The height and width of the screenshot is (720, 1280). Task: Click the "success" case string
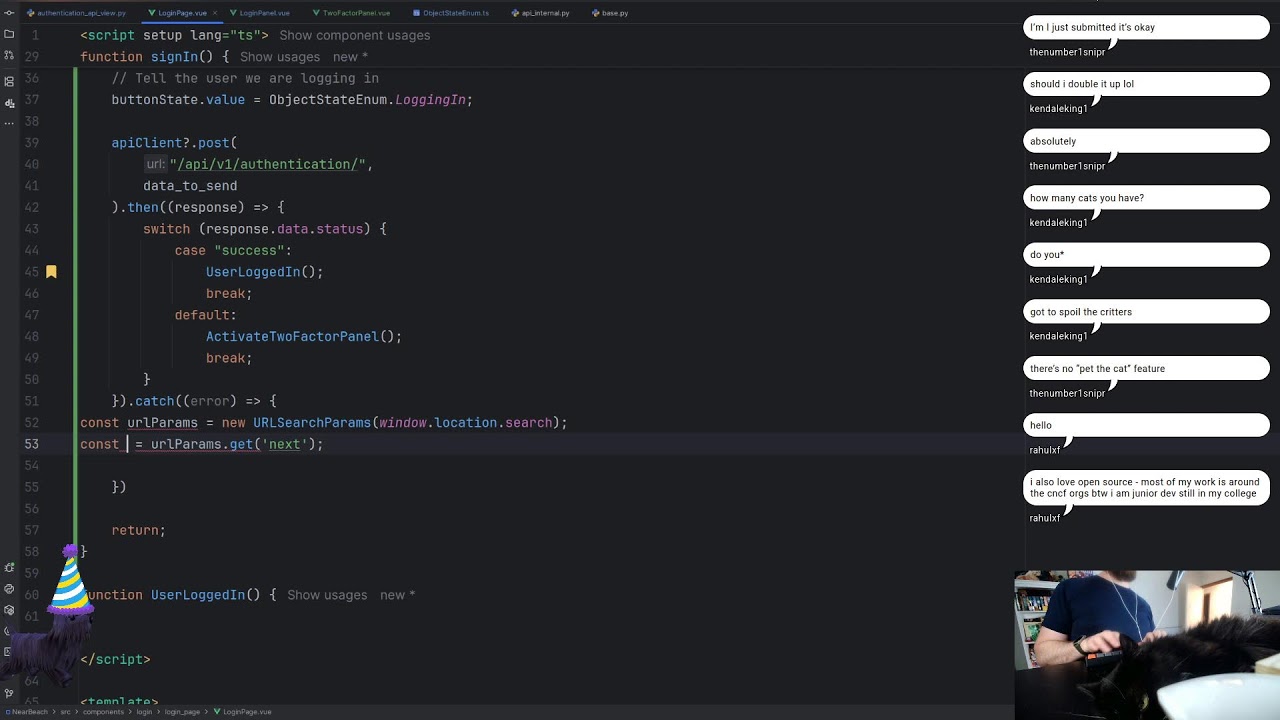point(249,251)
